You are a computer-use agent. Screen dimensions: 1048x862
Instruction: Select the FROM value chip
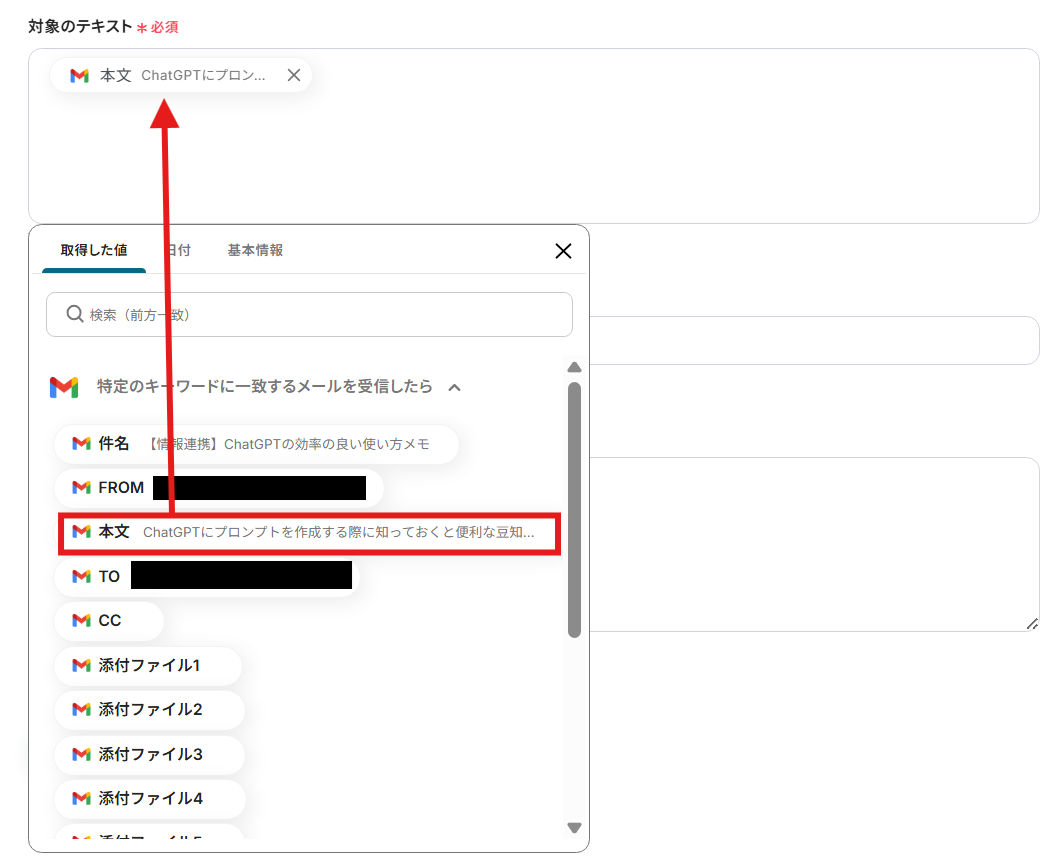[x=219, y=488]
